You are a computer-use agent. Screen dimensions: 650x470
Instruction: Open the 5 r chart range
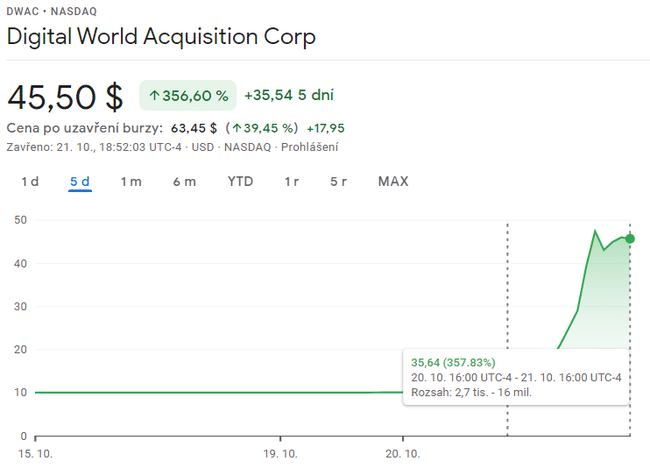point(339,182)
